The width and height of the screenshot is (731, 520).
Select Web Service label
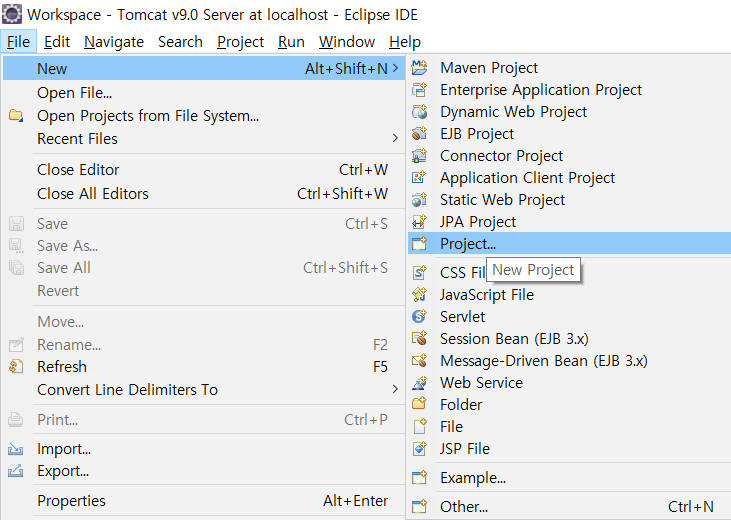click(x=482, y=382)
